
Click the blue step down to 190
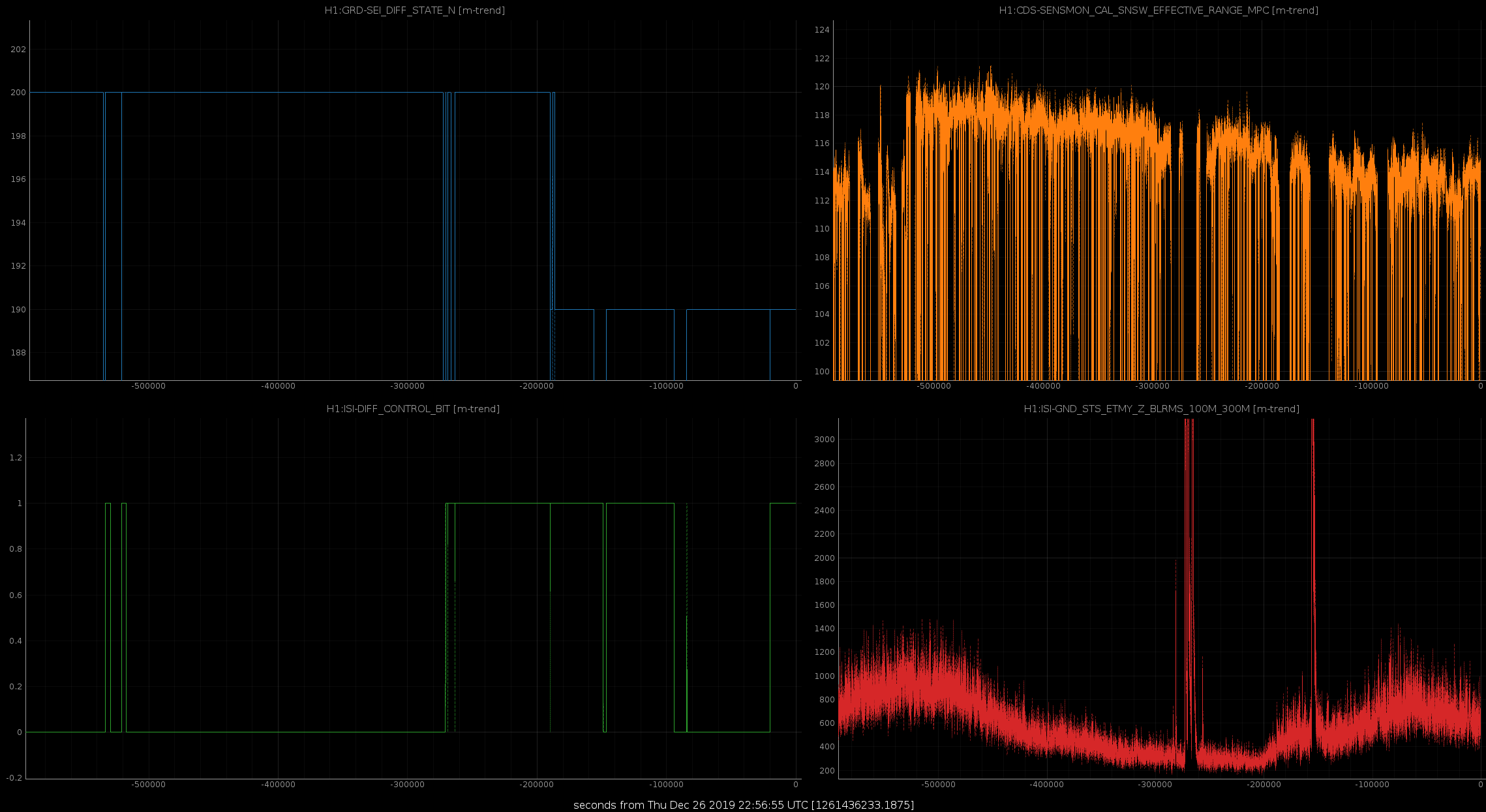pyautogui.click(x=553, y=201)
